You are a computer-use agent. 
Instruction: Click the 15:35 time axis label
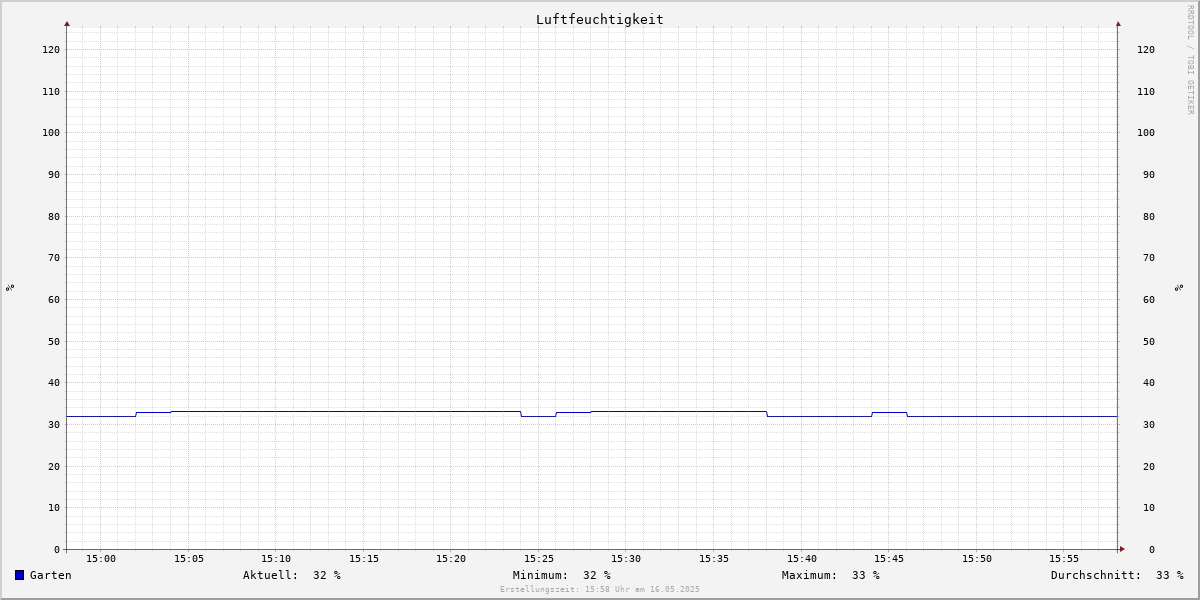click(x=714, y=558)
